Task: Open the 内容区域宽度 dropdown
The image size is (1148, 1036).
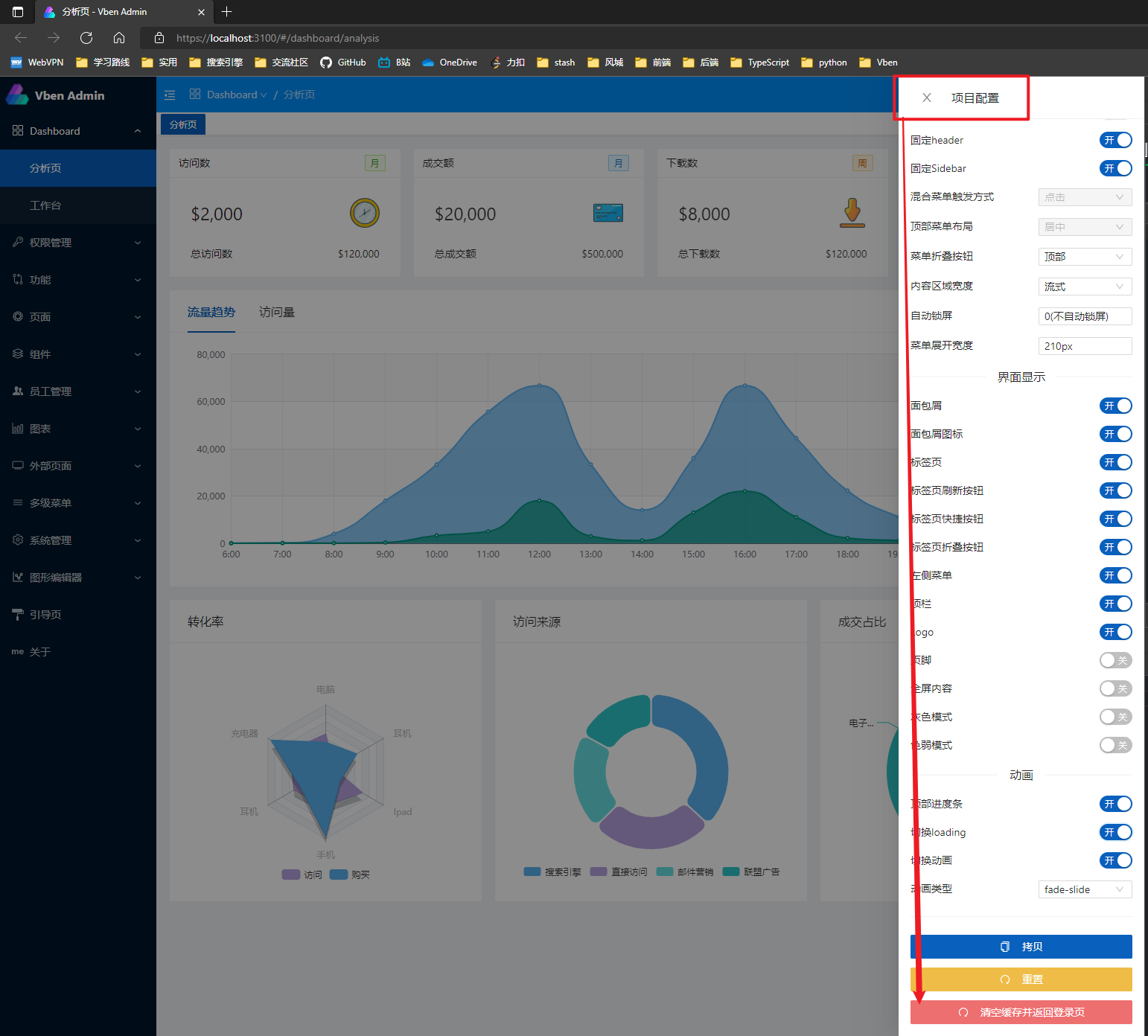Action: pyautogui.click(x=1085, y=287)
